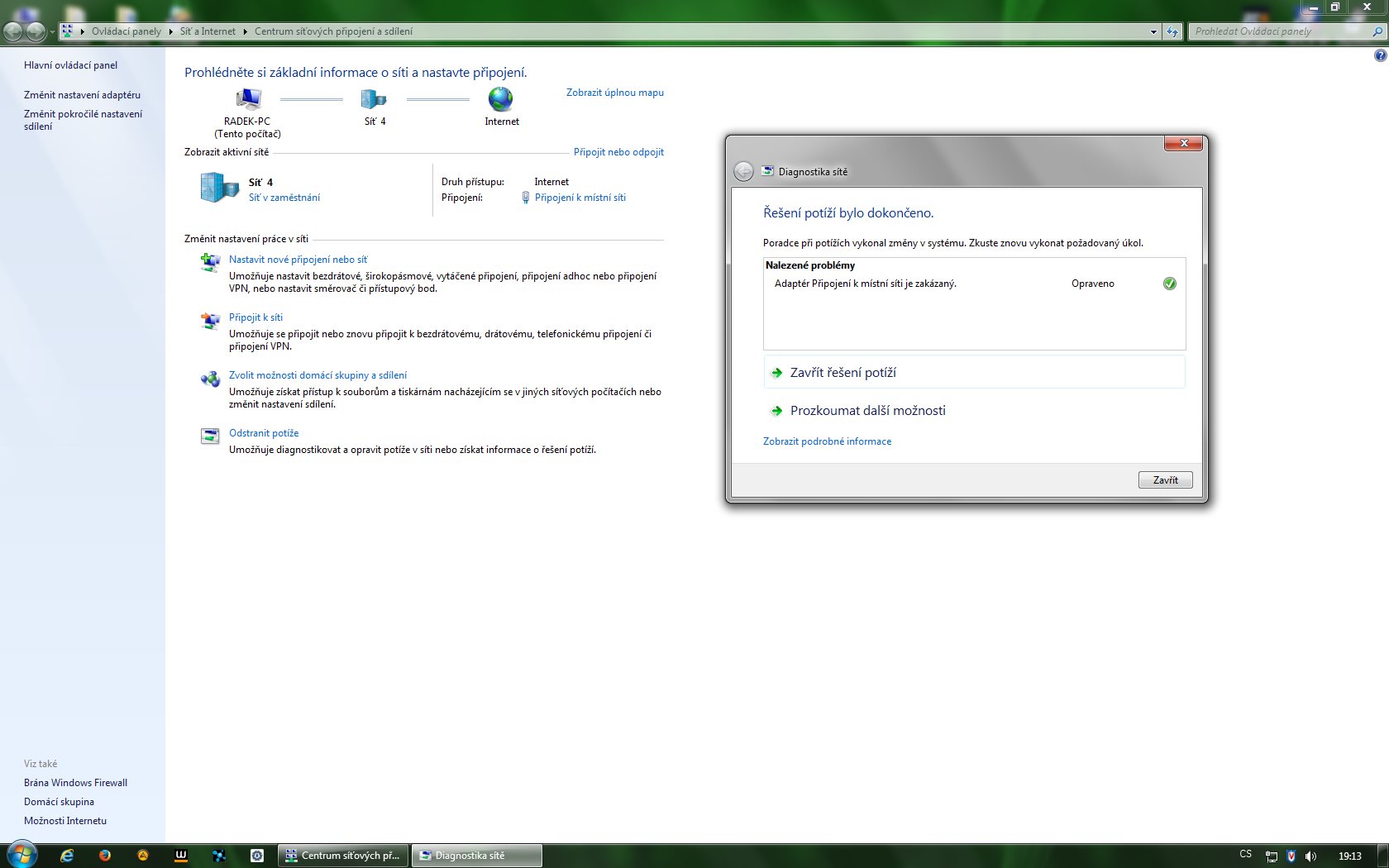The height and width of the screenshot is (868, 1389).
Task: Click the Show desktop button
Action: click(1383, 856)
